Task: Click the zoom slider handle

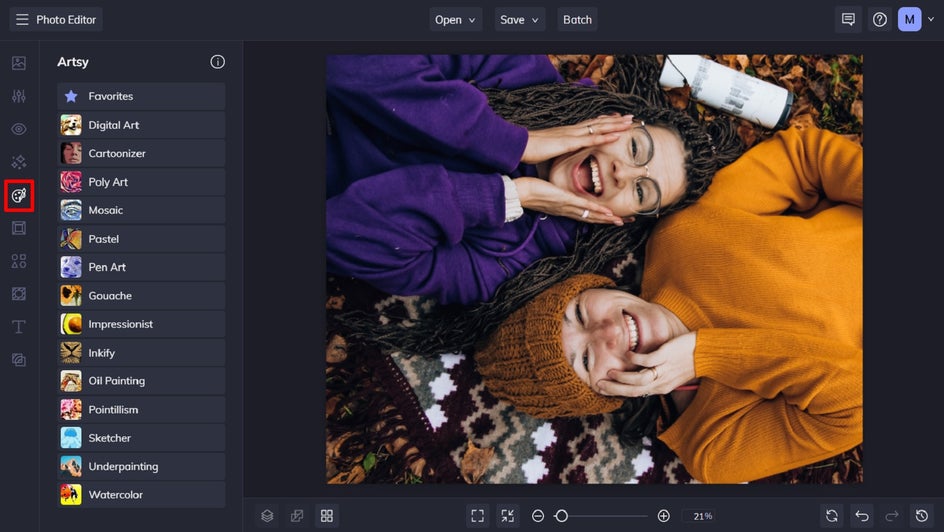Action: coord(561,516)
